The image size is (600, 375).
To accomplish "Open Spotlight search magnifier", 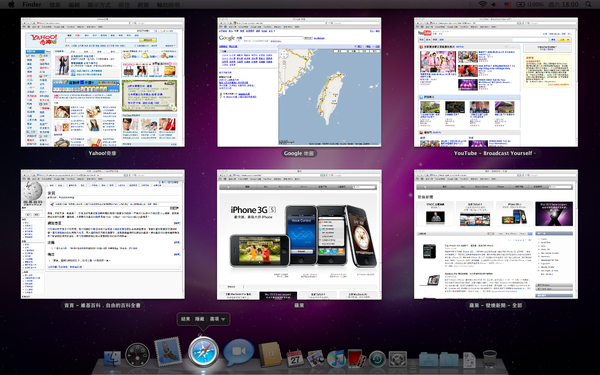I will coord(589,4).
